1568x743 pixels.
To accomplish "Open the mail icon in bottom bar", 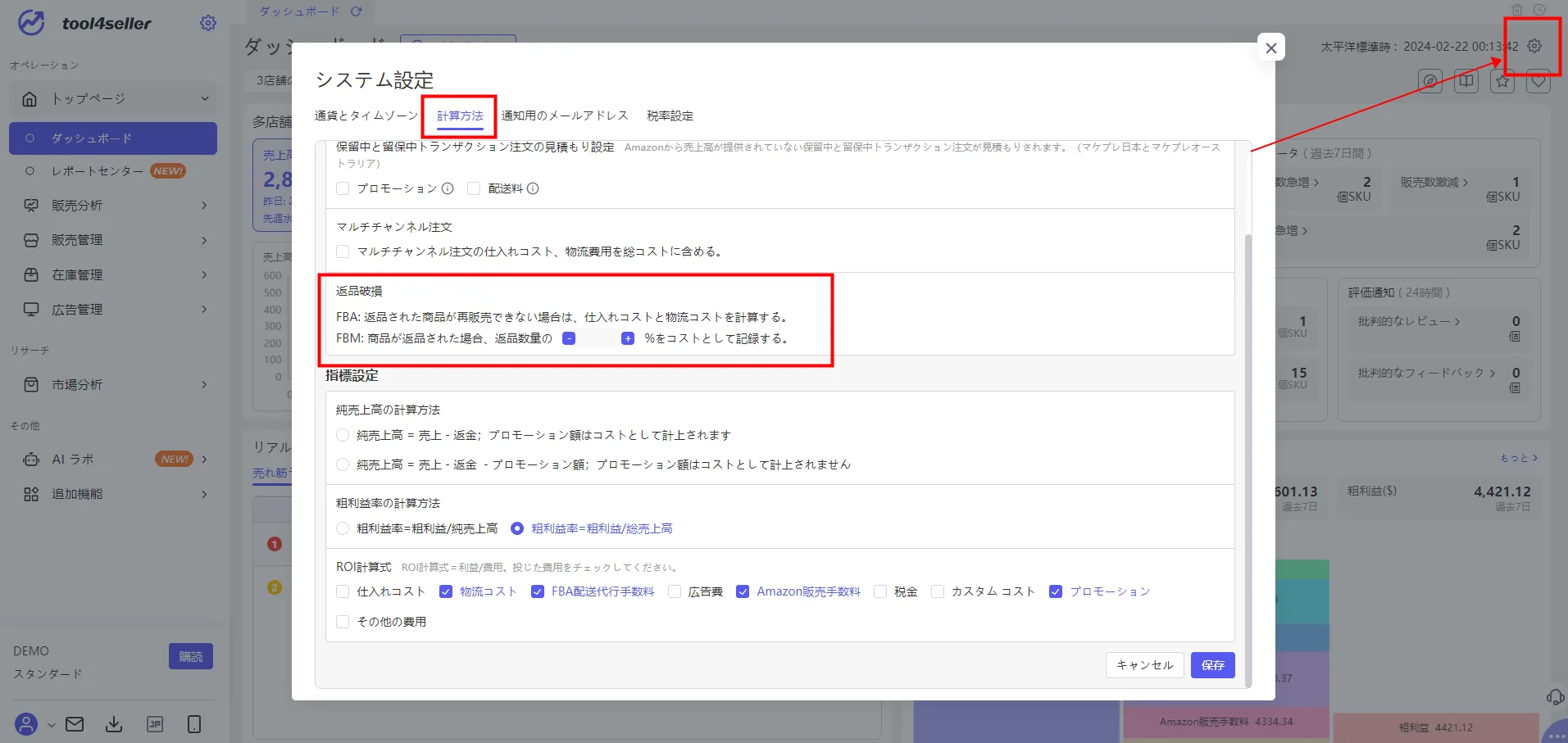I will click(75, 724).
